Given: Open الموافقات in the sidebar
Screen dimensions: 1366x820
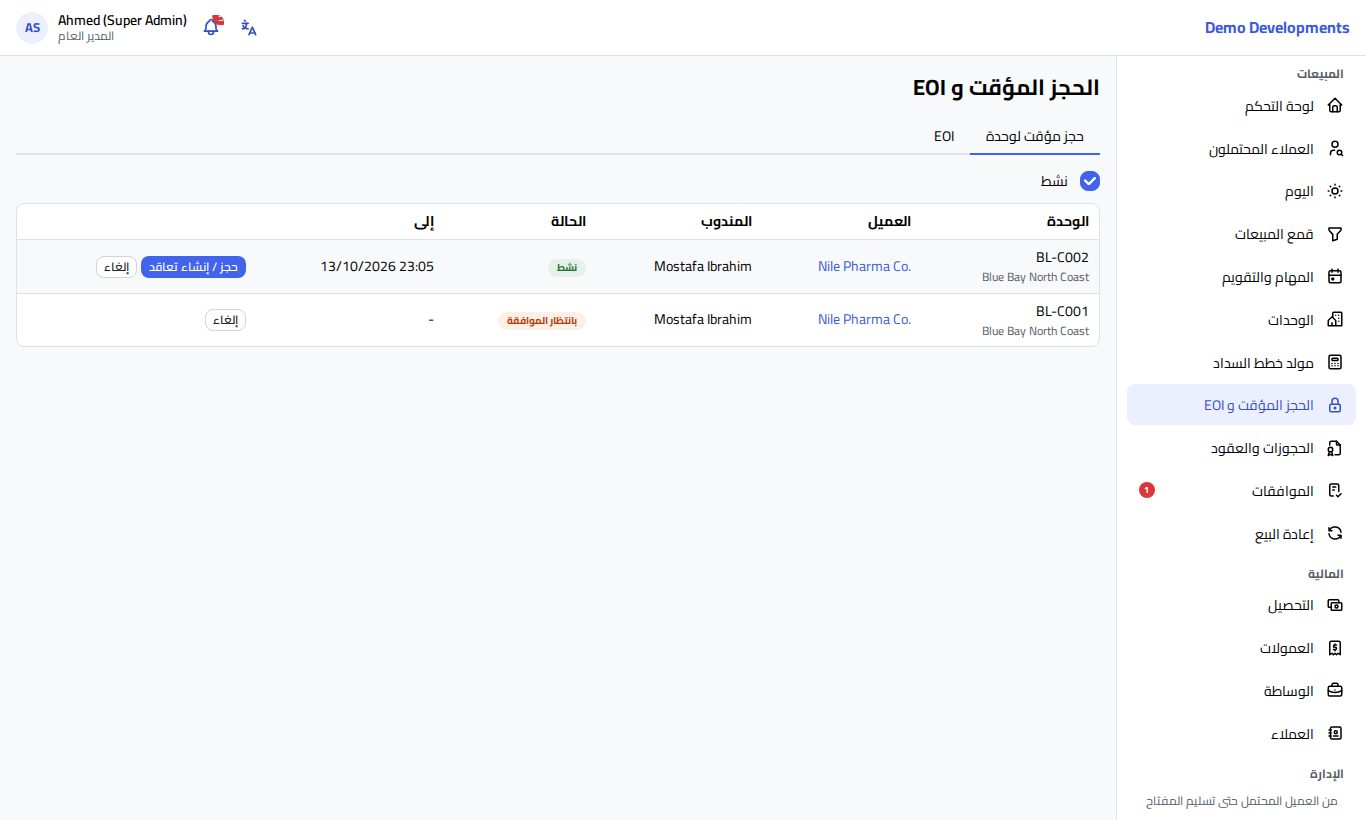Looking at the screenshot, I should [1241, 491].
